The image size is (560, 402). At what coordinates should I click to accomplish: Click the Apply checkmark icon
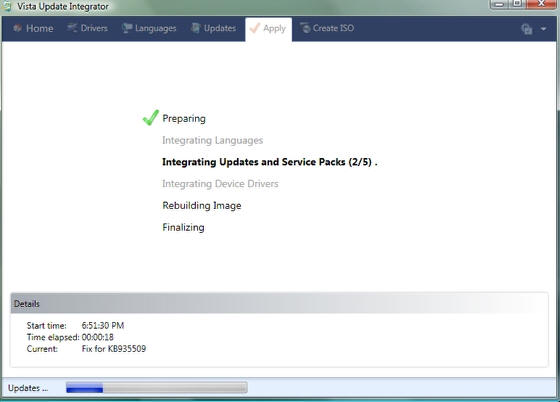pos(255,28)
